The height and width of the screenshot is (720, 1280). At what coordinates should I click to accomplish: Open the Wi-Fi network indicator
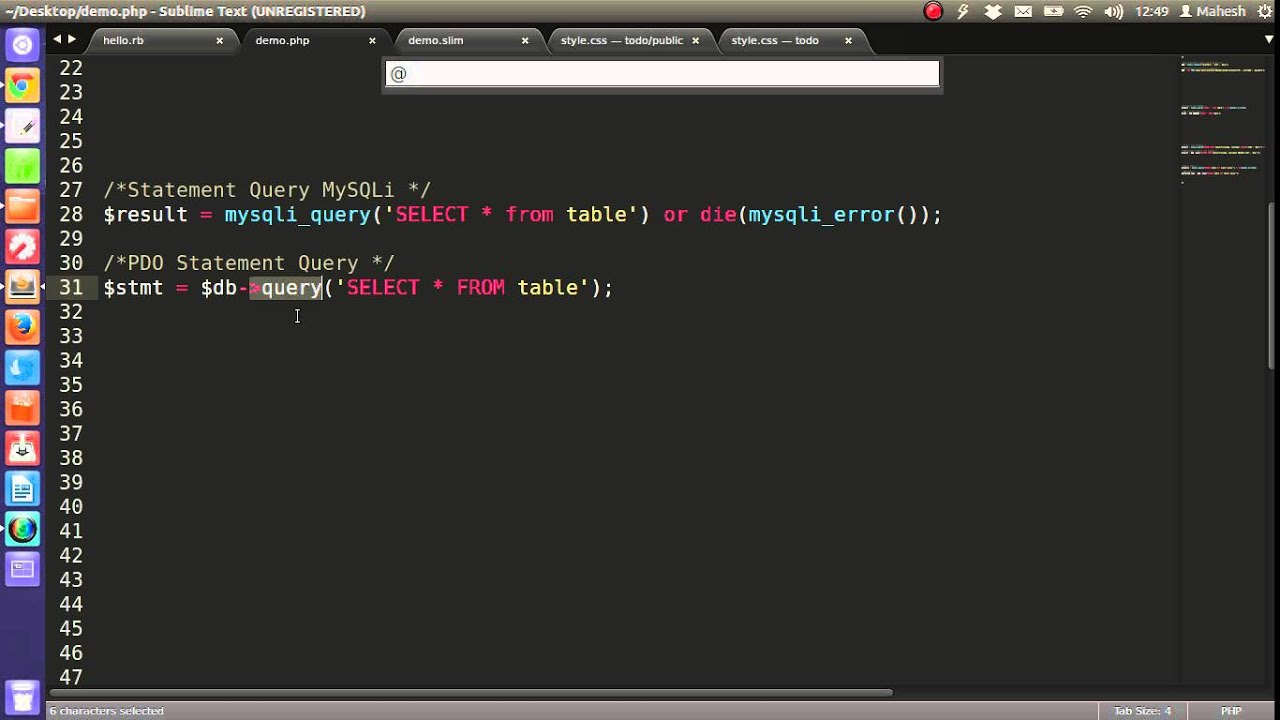[x=1083, y=11]
